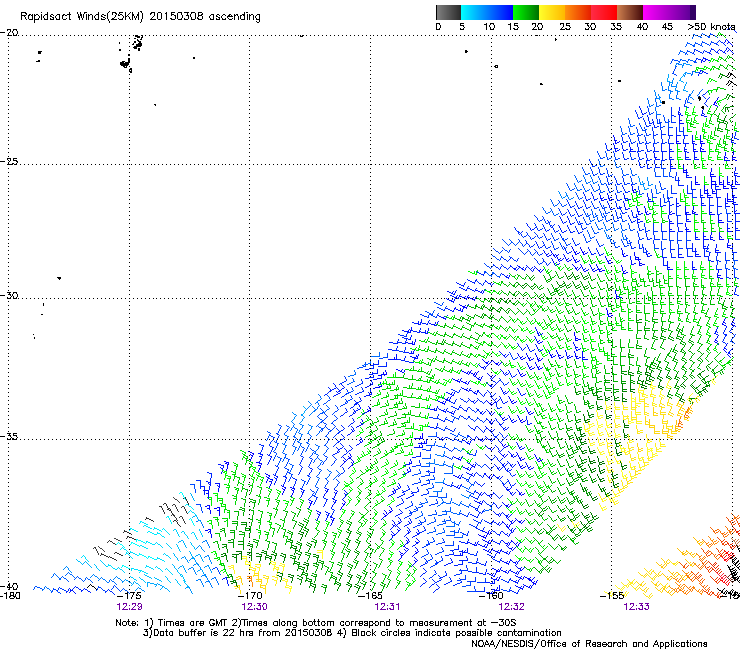The width and height of the screenshot is (740, 650).
Task: Select the magenta-purple 40-50 knots color segment
Action: (x=669, y=12)
